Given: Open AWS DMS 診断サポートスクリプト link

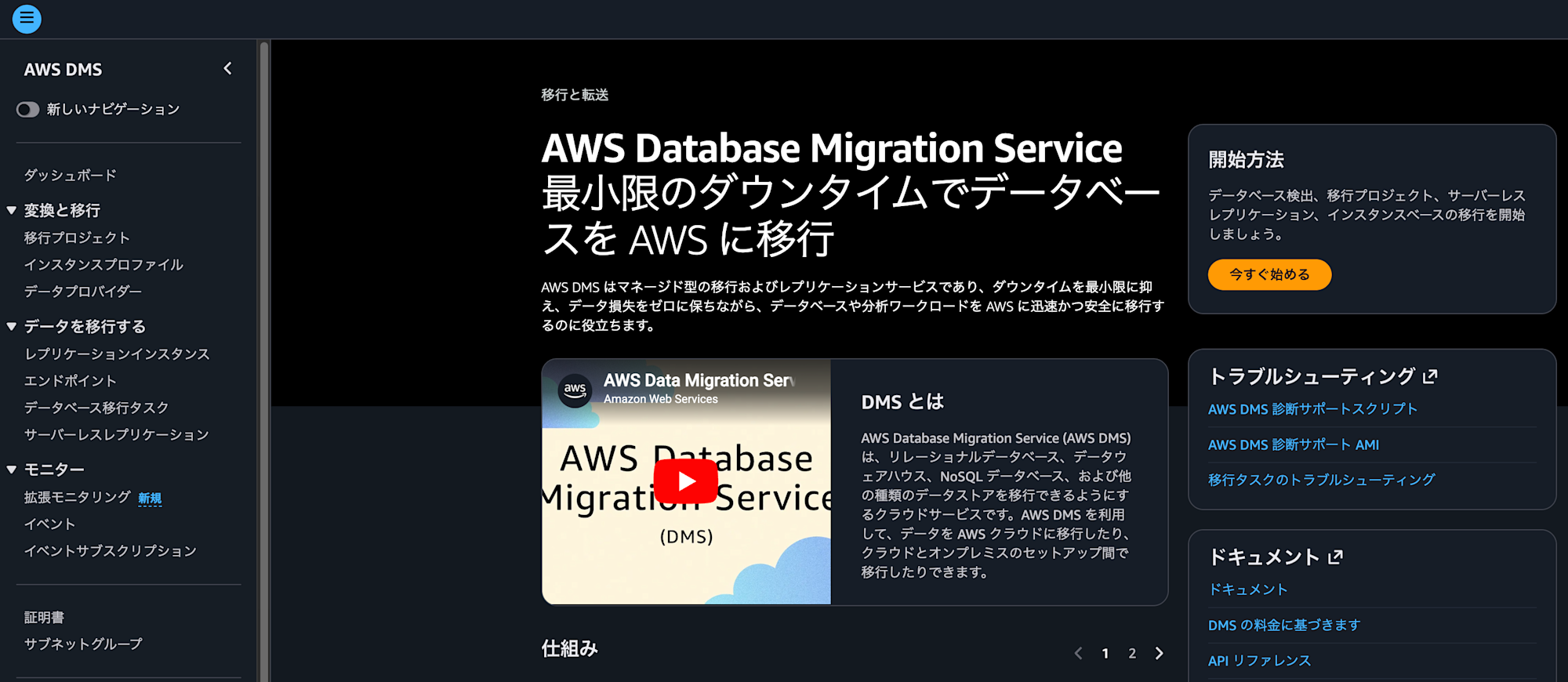Looking at the screenshot, I should (1312, 409).
